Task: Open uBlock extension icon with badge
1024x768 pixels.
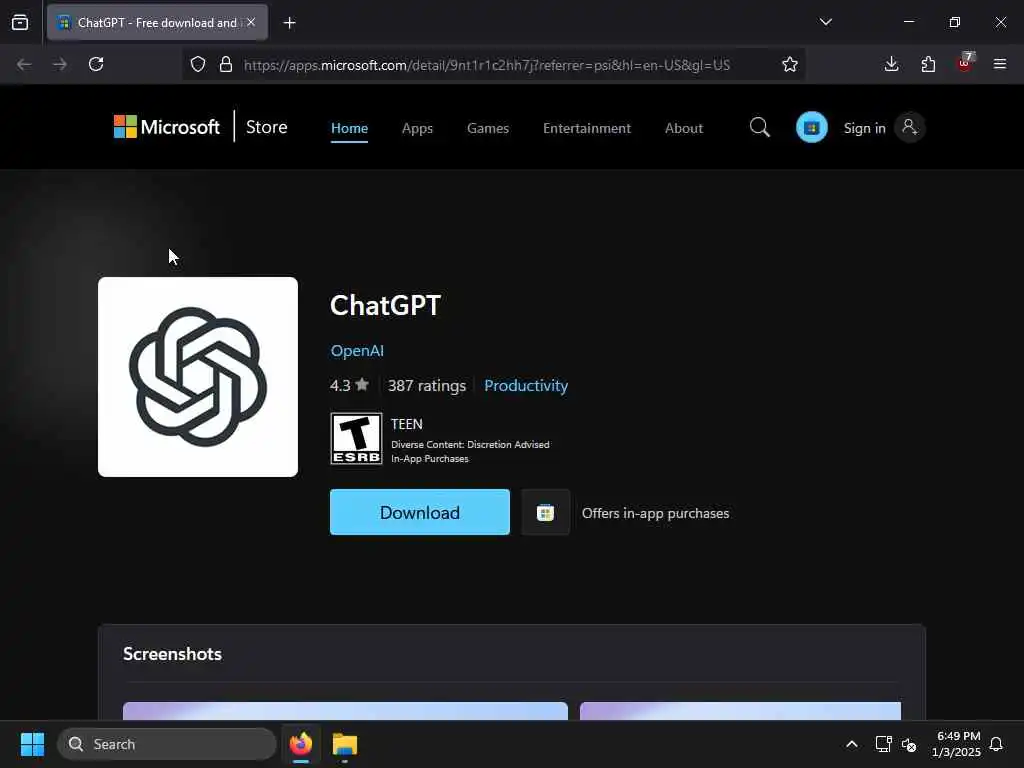Action: (965, 62)
